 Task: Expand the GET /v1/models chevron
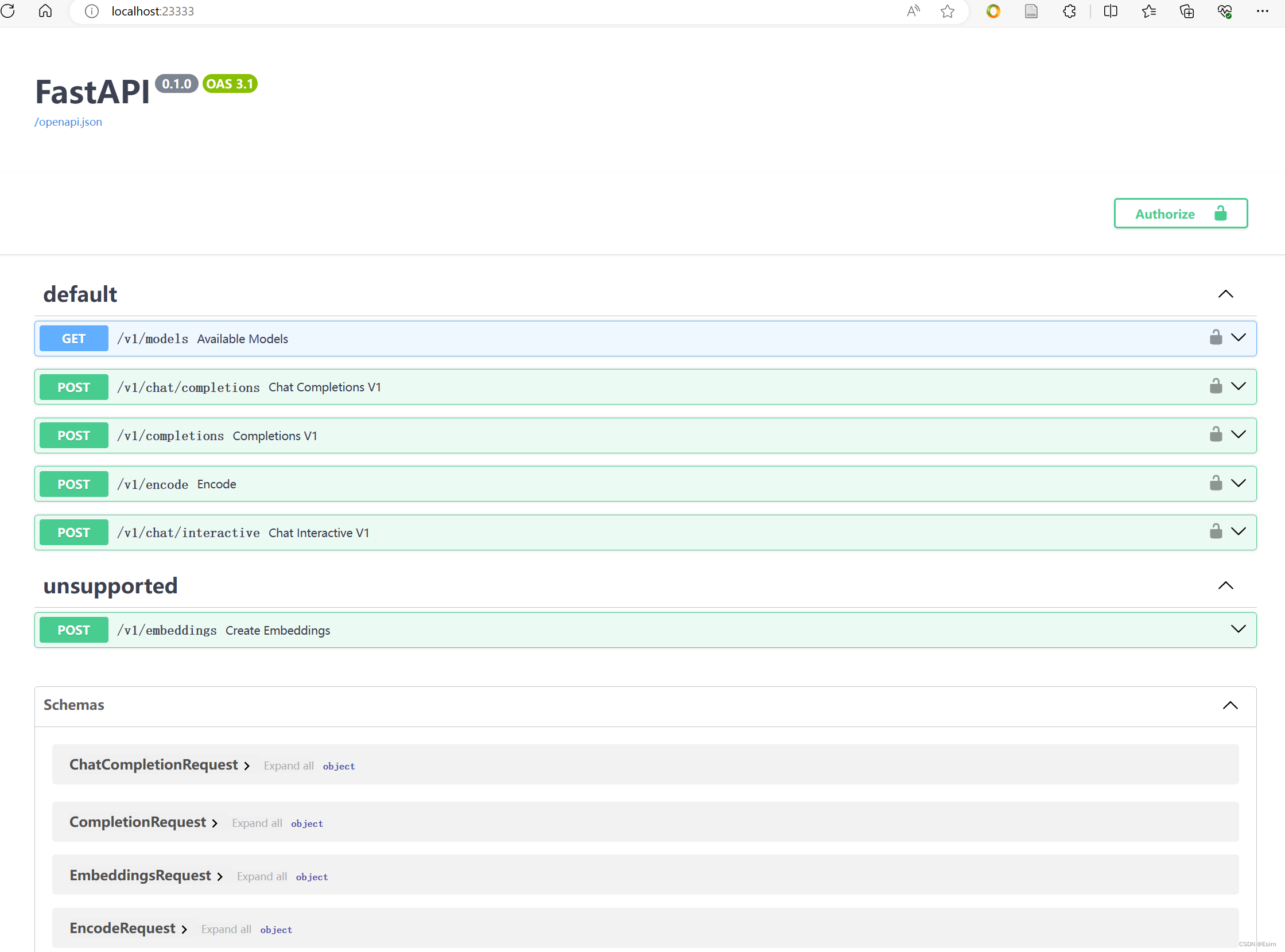[1239, 337]
